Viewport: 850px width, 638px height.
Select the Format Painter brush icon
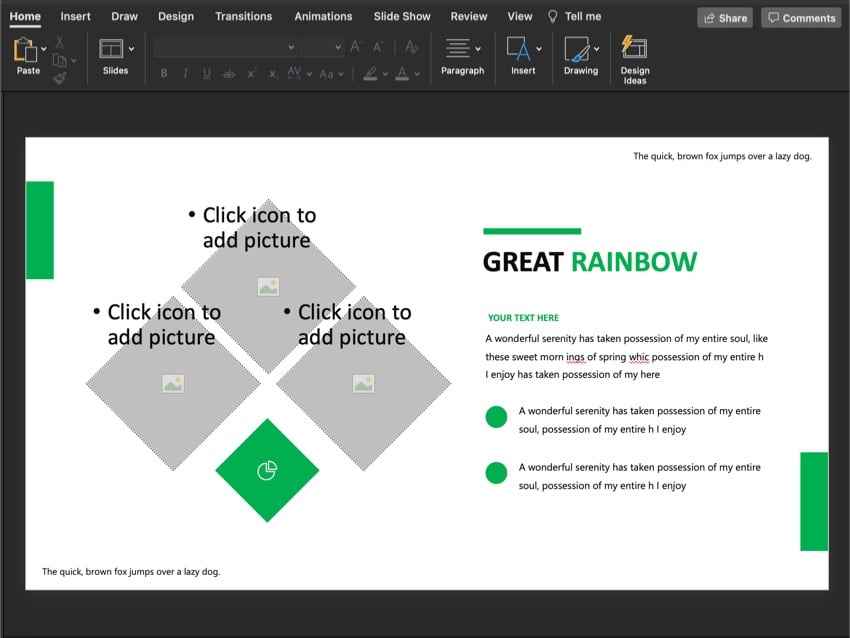[59, 77]
